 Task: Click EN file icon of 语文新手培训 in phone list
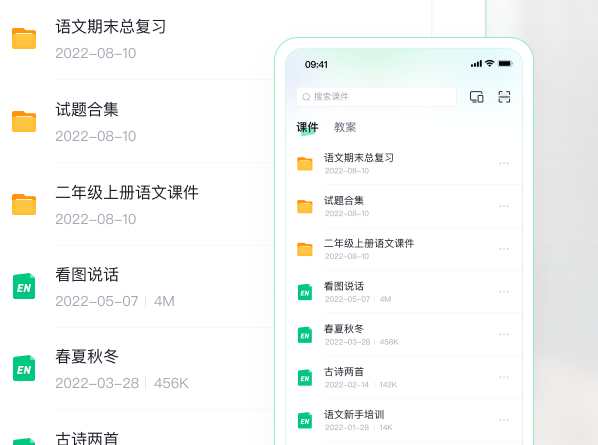(305, 420)
